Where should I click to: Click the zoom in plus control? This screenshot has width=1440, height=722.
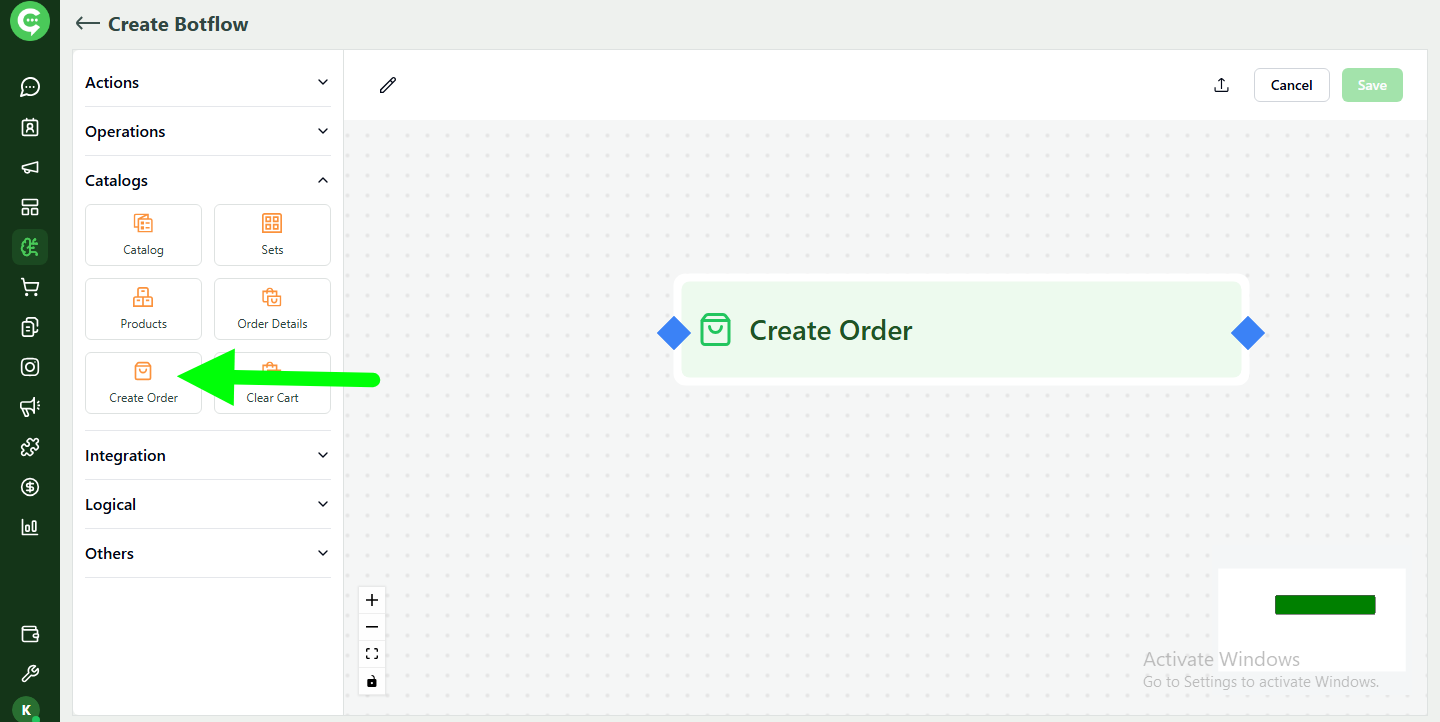(371, 599)
